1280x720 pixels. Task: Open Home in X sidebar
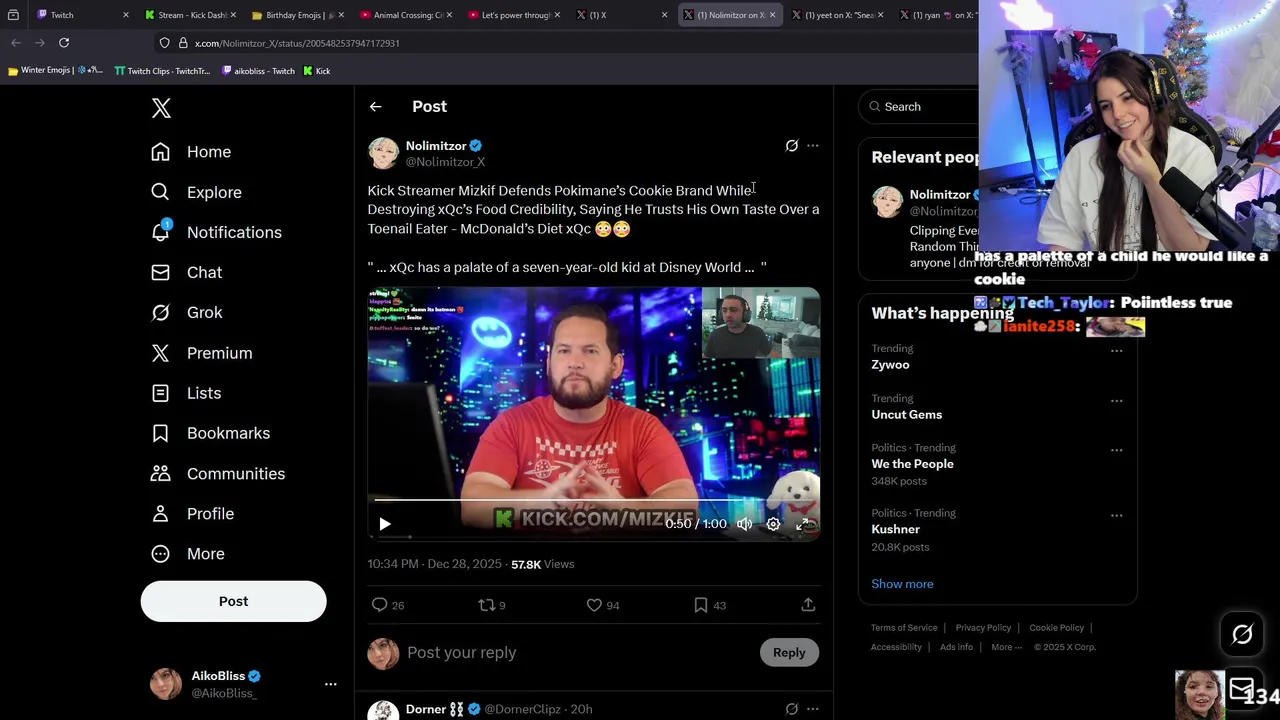(x=190, y=152)
